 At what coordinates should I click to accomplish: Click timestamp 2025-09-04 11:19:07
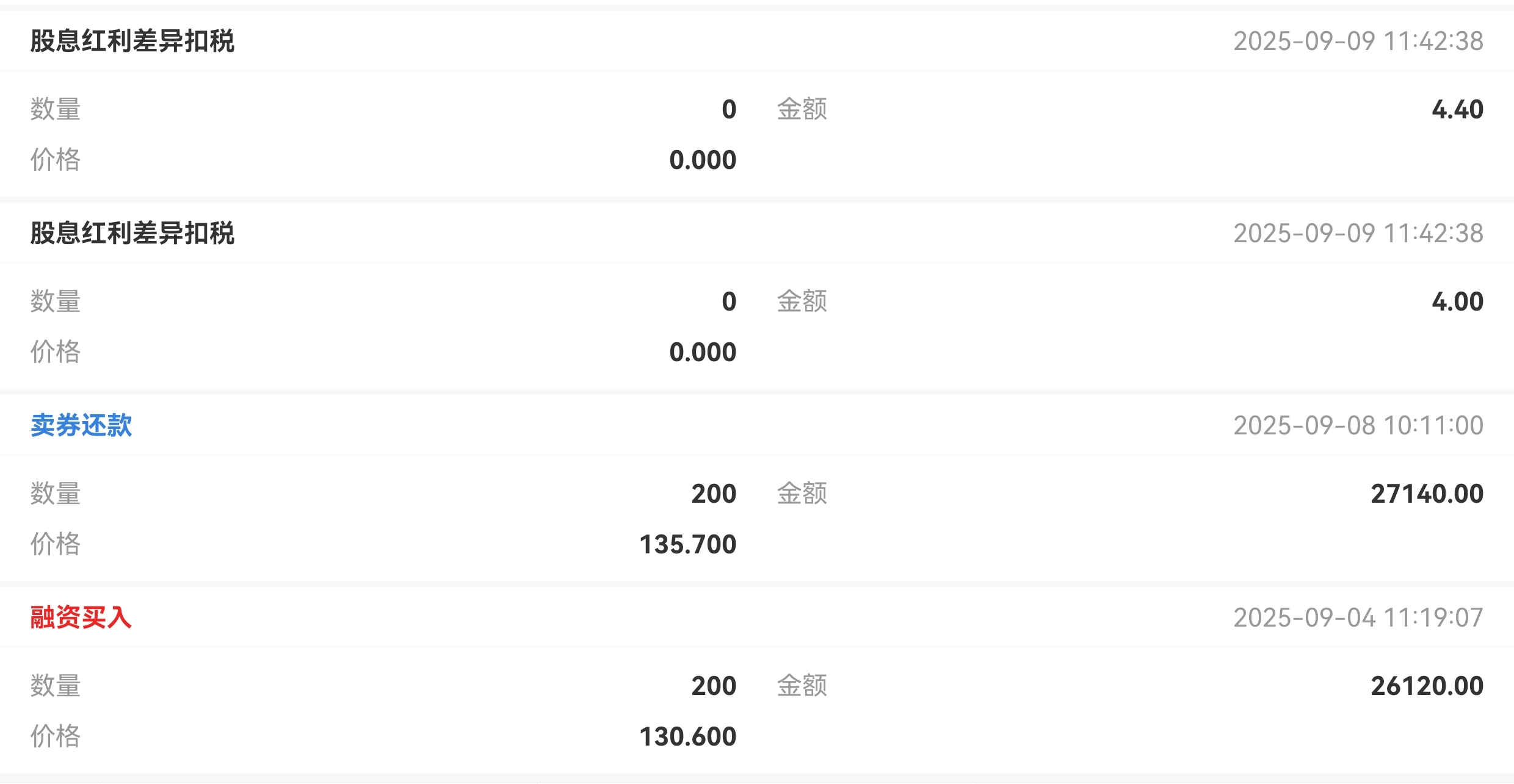point(1358,617)
